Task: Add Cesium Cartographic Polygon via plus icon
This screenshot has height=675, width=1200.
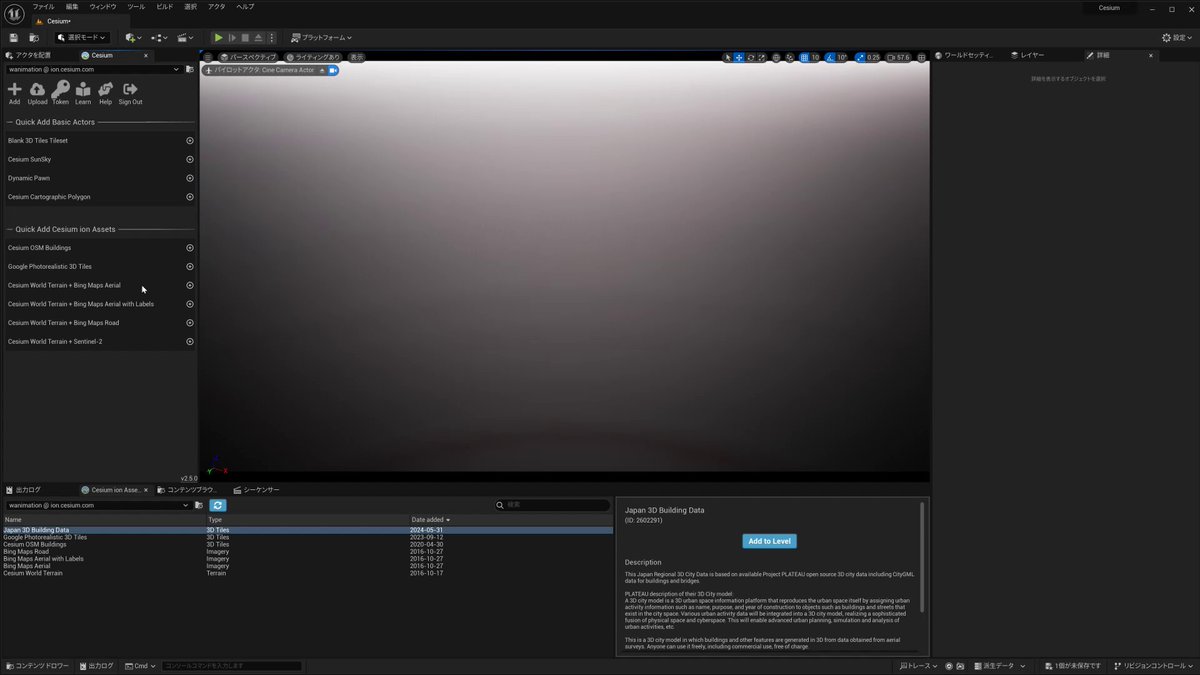Action: point(190,197)
